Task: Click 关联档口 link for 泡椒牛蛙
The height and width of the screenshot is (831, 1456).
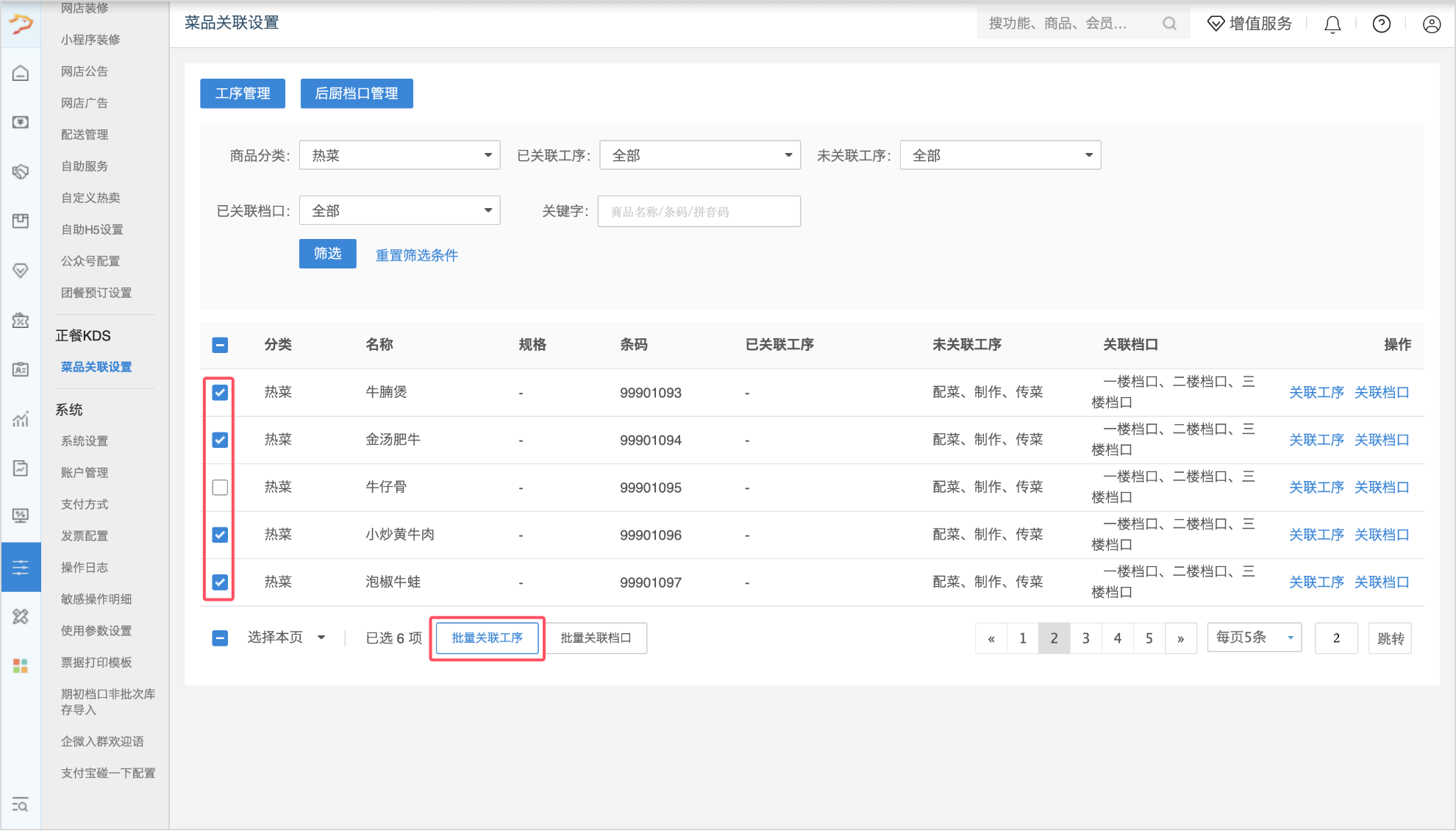Action: tap(1382, 582)
